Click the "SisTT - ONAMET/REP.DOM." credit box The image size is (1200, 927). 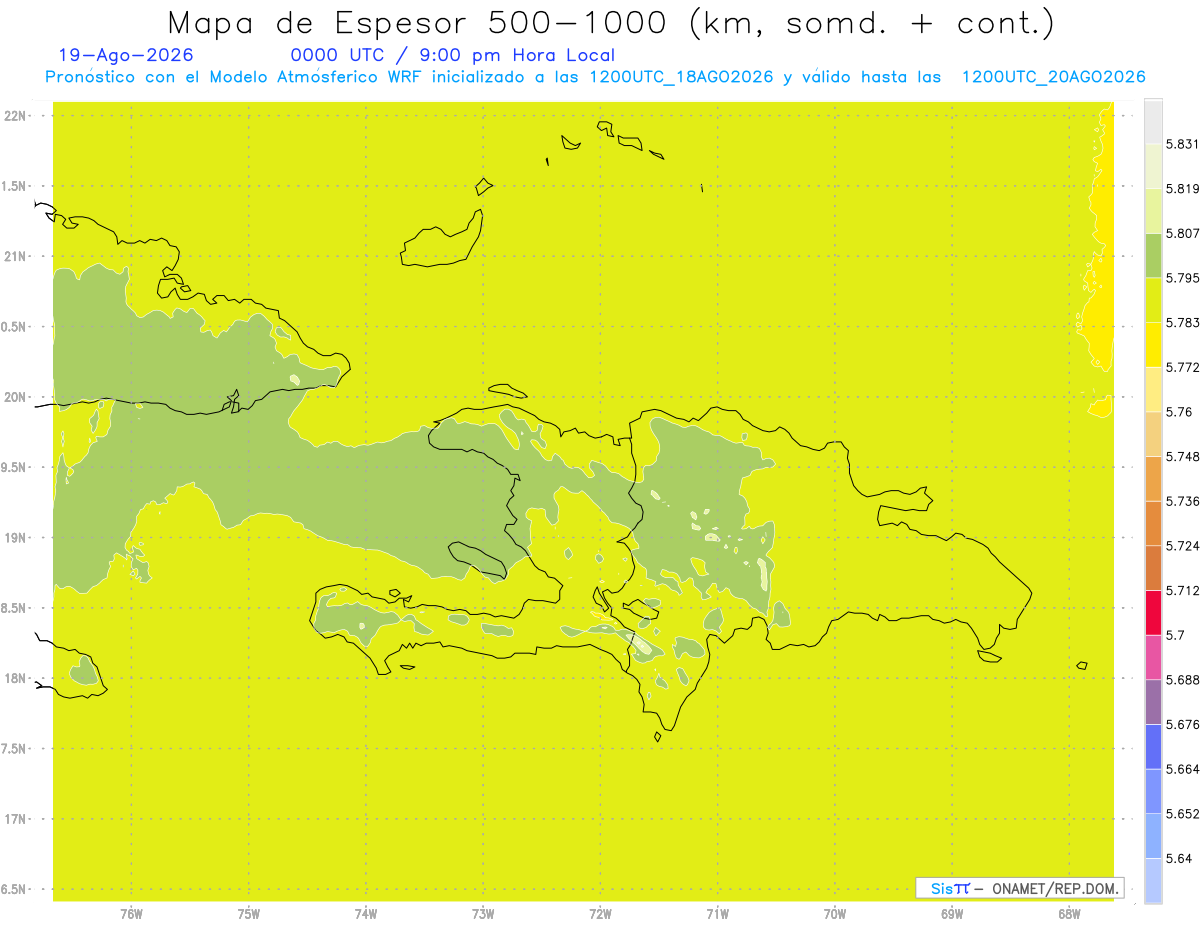[1020, 888]
